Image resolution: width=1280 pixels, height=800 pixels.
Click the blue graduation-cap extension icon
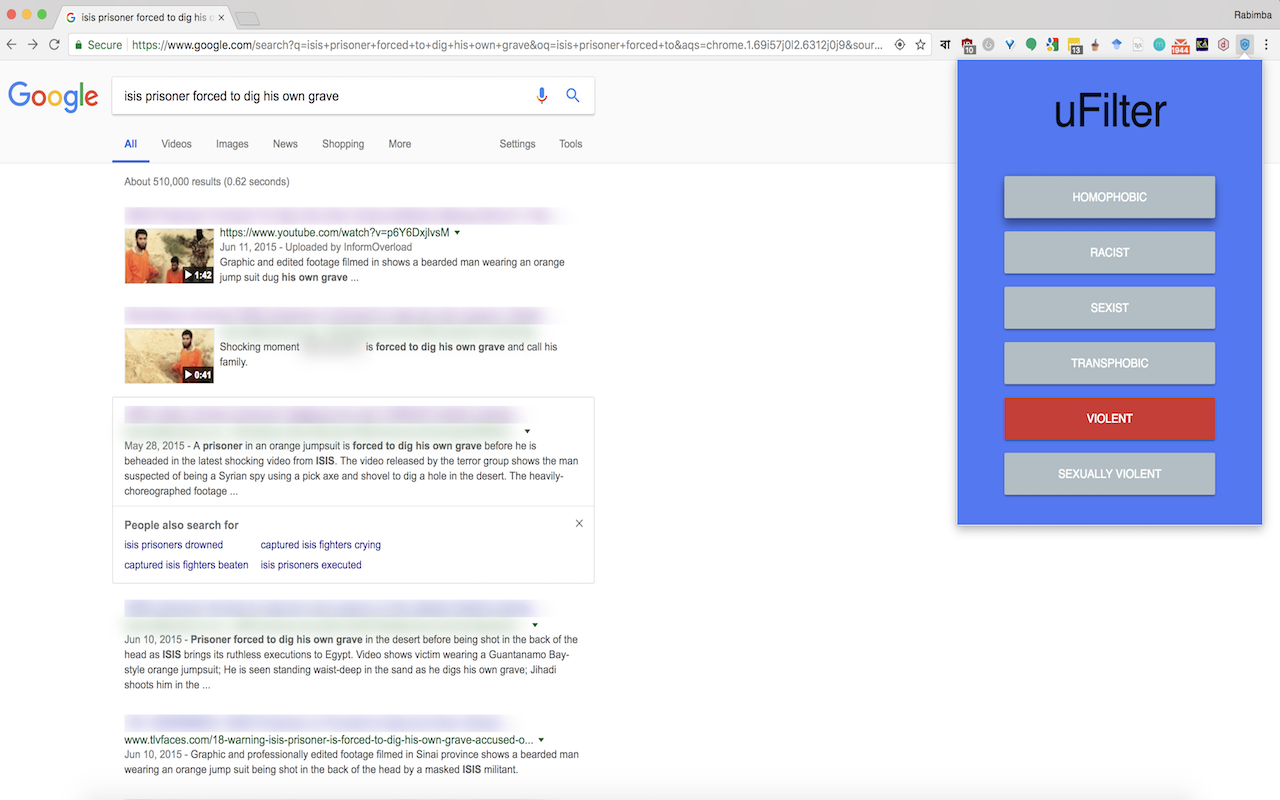click(1117, 45)
